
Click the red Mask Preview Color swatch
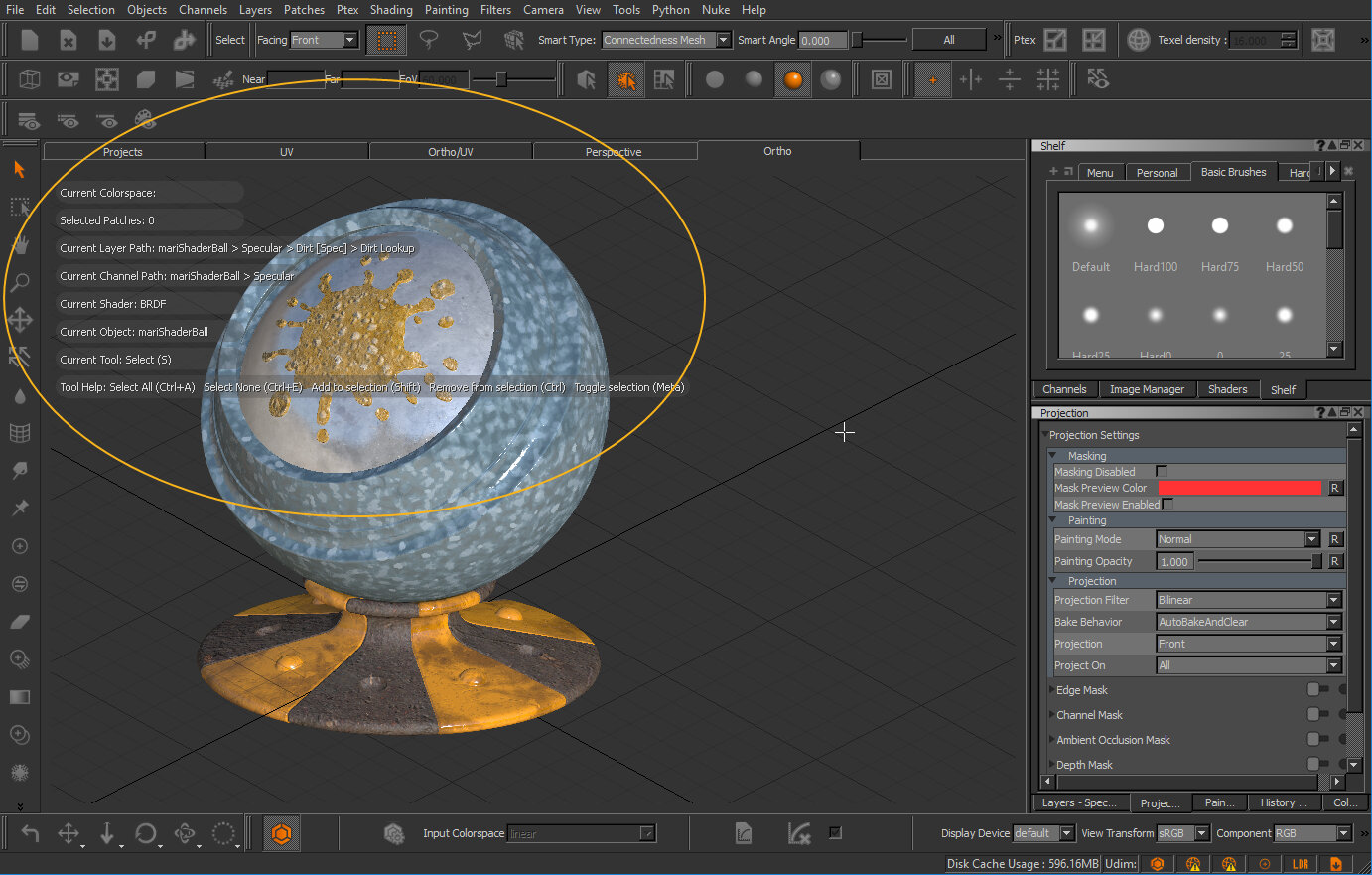(x=1240, y=488)
